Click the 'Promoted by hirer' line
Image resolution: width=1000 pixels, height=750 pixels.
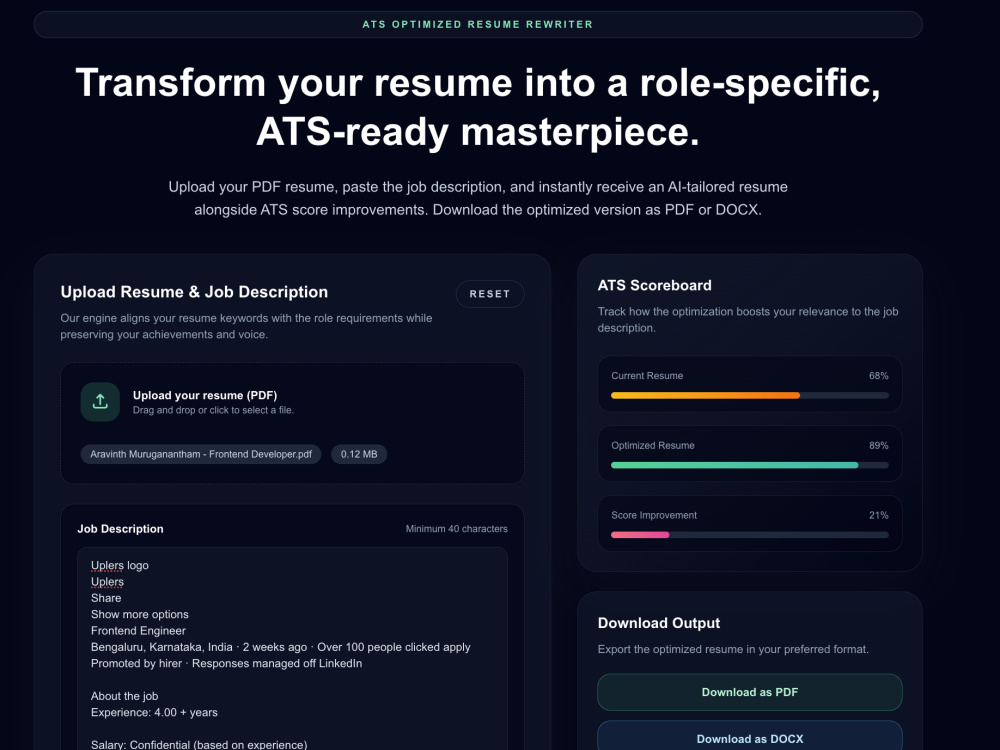tap(226, 663)
